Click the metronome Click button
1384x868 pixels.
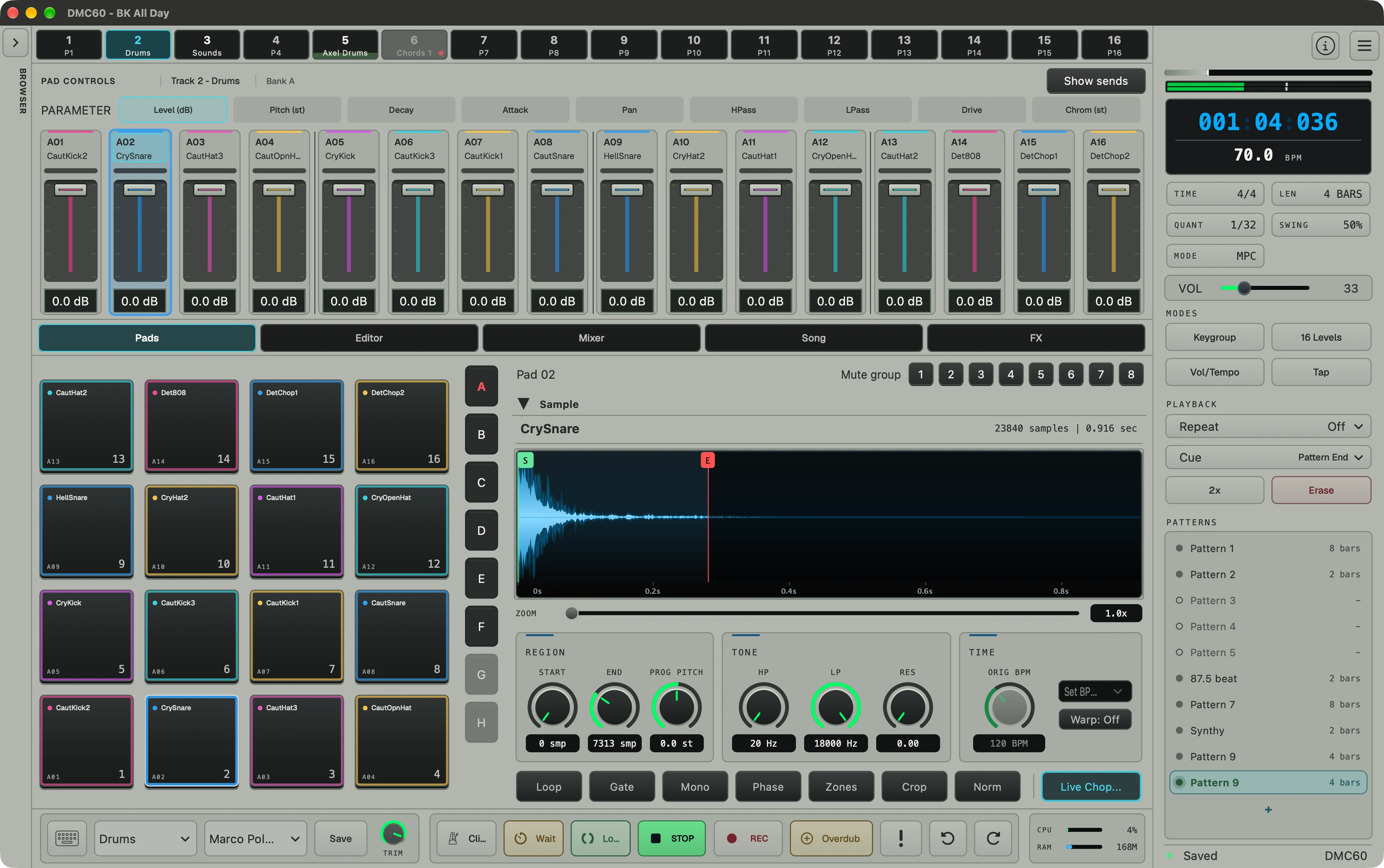tap(466, 838)
